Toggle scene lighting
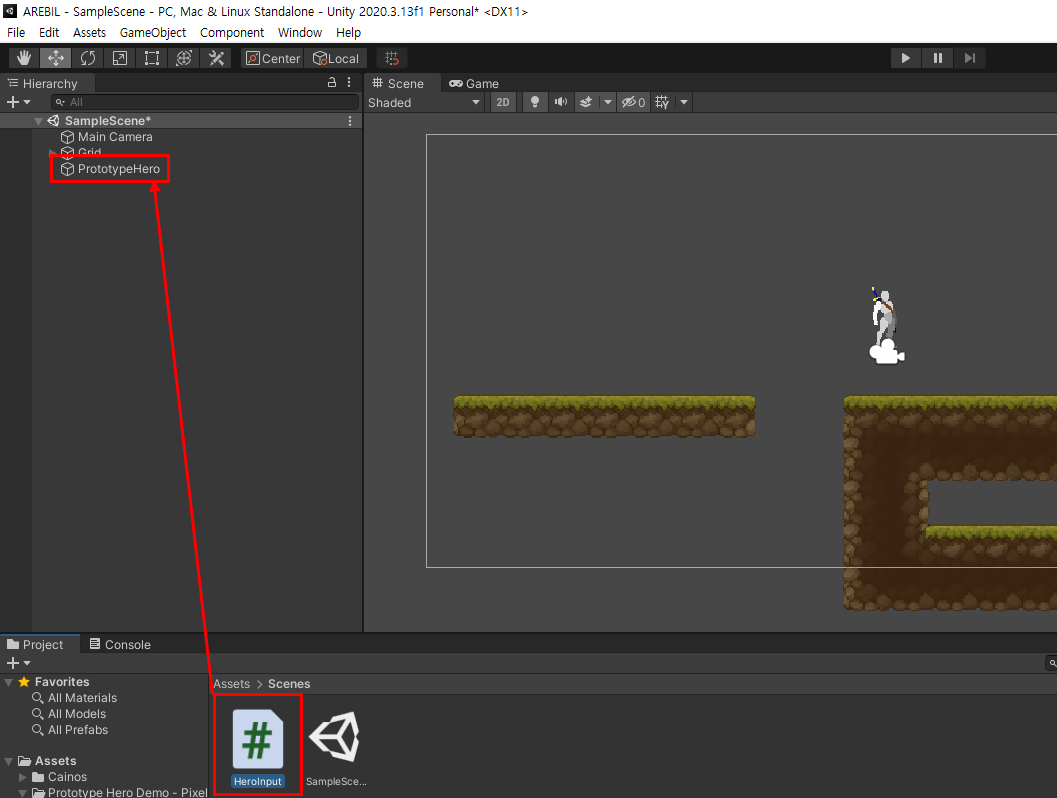The image size is (1057, 798). click(x=535, y=102)
